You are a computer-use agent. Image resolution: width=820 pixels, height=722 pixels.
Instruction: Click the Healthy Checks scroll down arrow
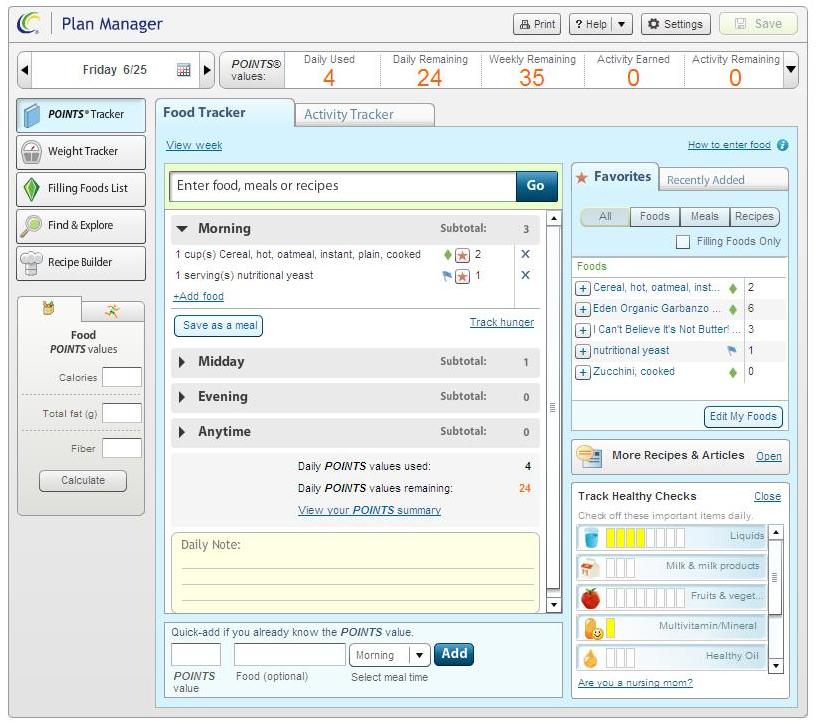pyautogui.click(x=776, y=666)
